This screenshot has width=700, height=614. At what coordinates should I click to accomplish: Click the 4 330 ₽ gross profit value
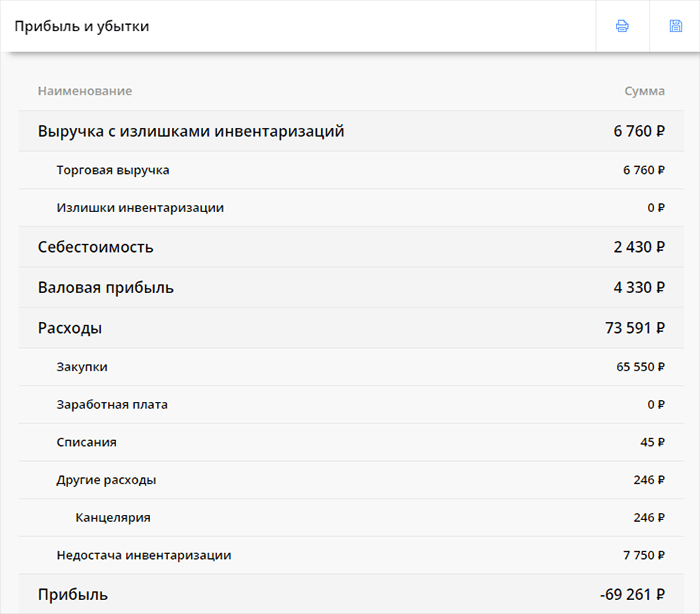tap(639, 288)
